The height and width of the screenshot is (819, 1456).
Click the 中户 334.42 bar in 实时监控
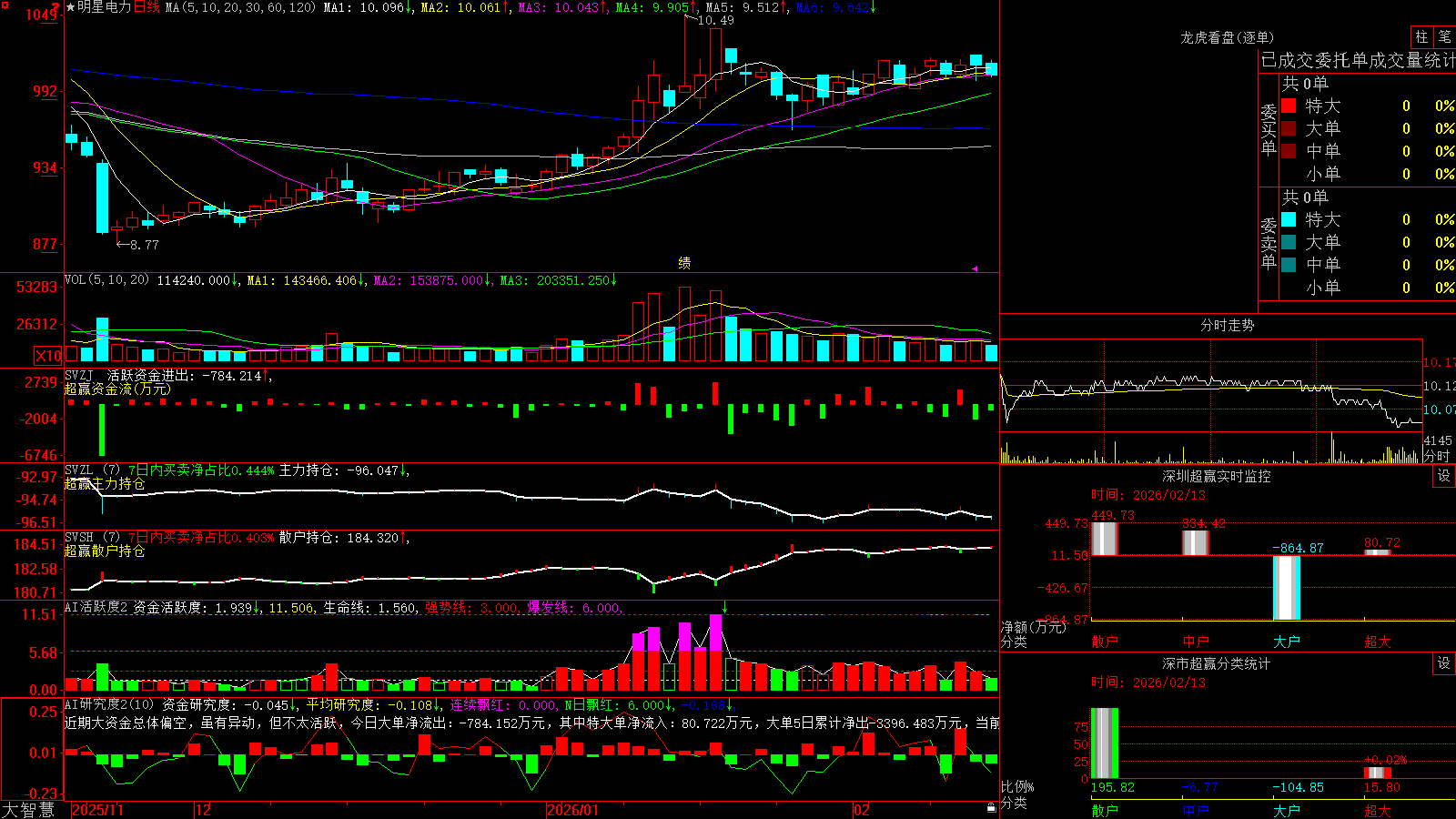point(1196,542)
